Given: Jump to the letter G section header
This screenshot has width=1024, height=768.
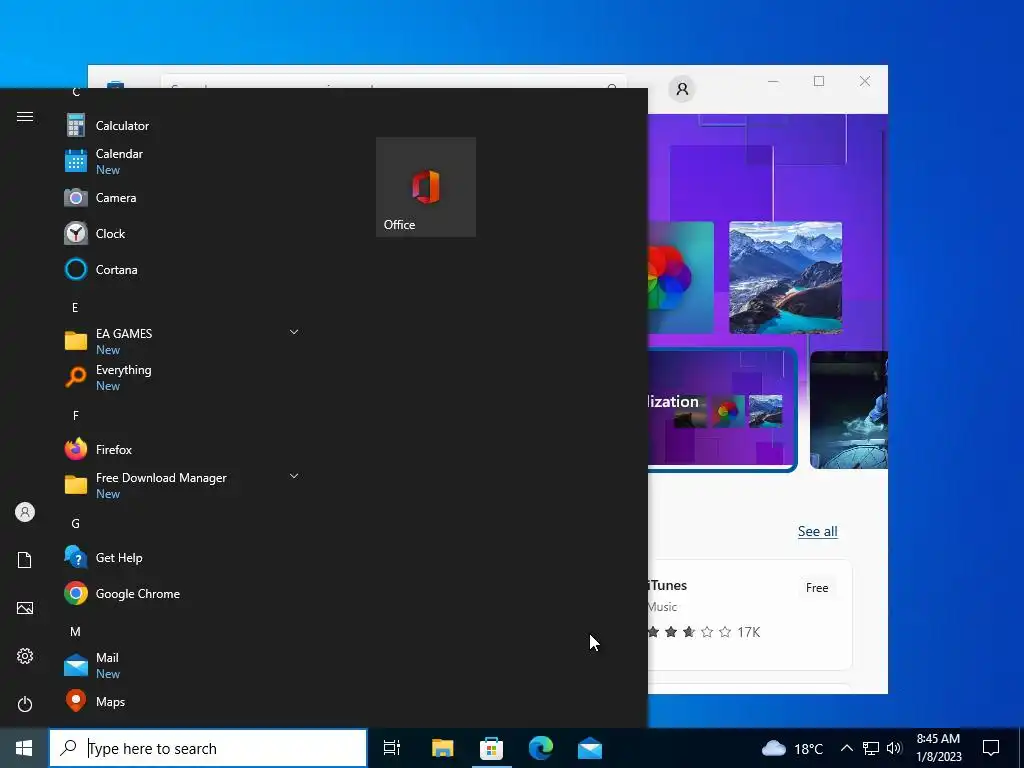Looking at the screenshot, I should click(75, 524).
